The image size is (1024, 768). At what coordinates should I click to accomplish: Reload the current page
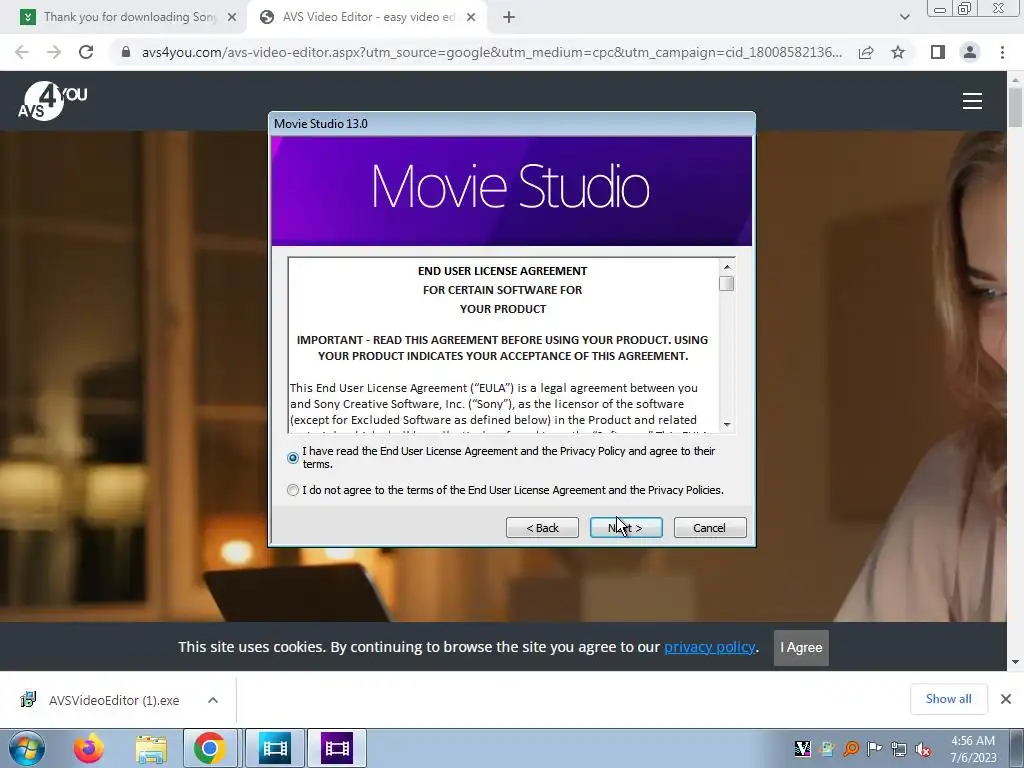tap(86, 52)
